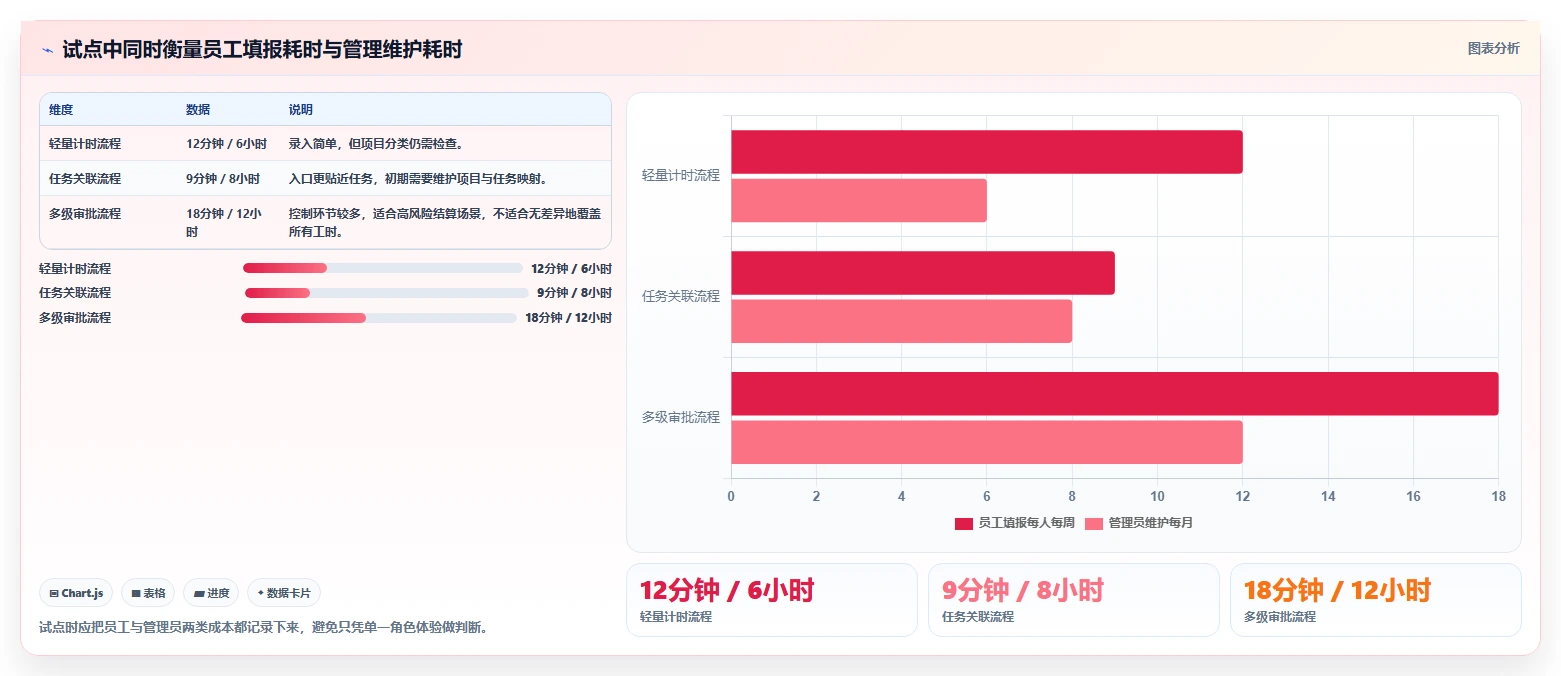
Task: Click the 多级审批流程 y-axis label on the chart
Action: click(x=681, y=417)
